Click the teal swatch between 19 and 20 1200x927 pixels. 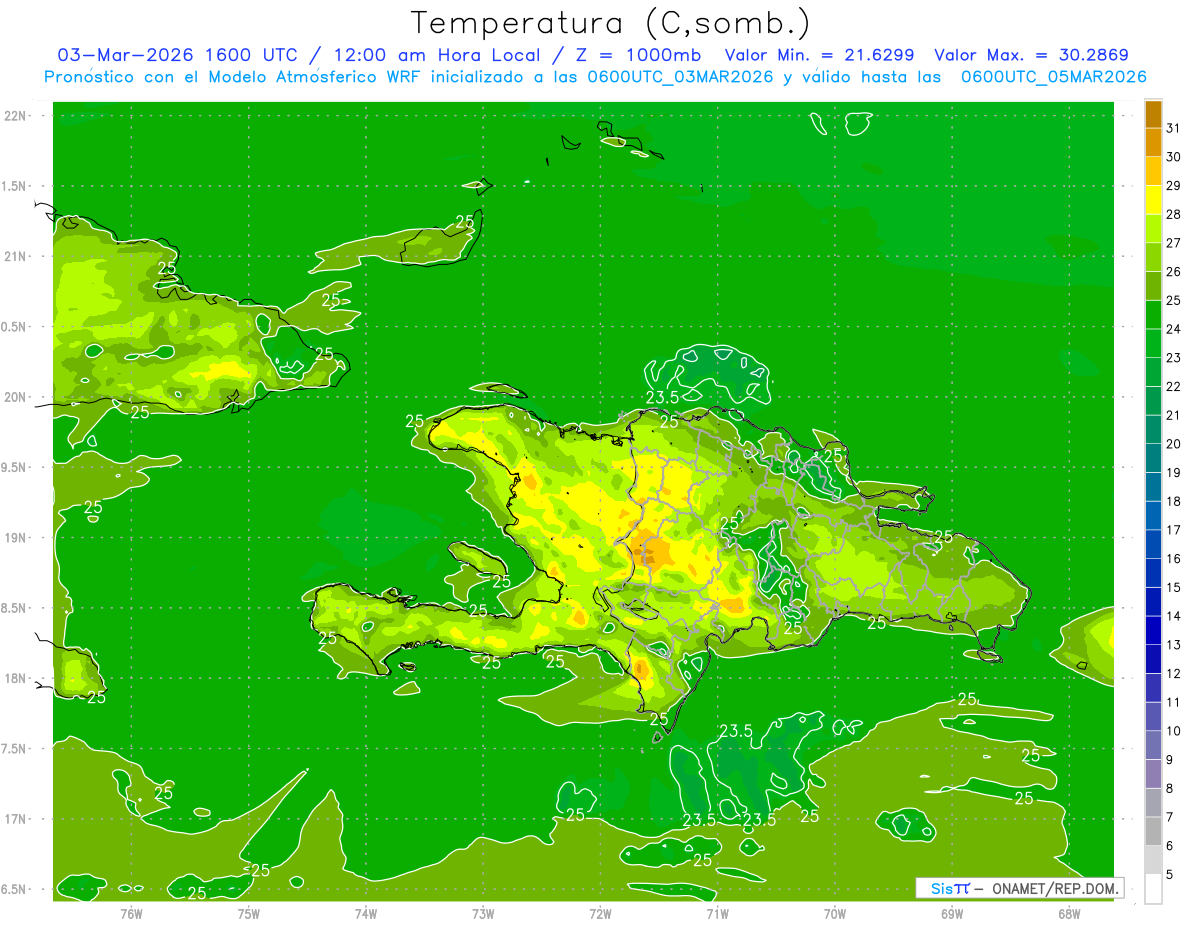click(1153, 458)
